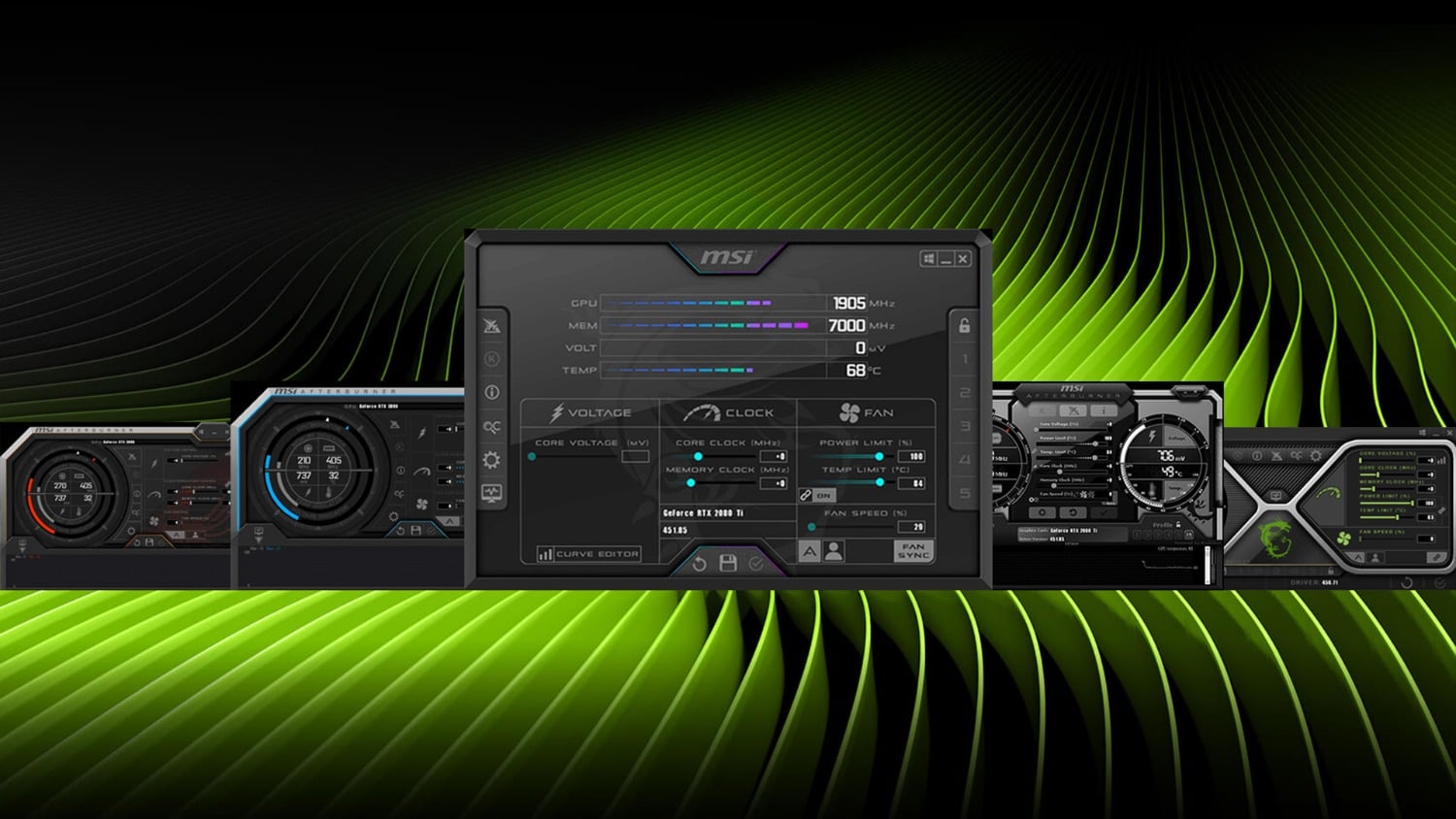Click the save icon in the blue-skin Afterburner window
Image resolution: width=1456 pixels, height=819 pixels.
click(415, 531)
